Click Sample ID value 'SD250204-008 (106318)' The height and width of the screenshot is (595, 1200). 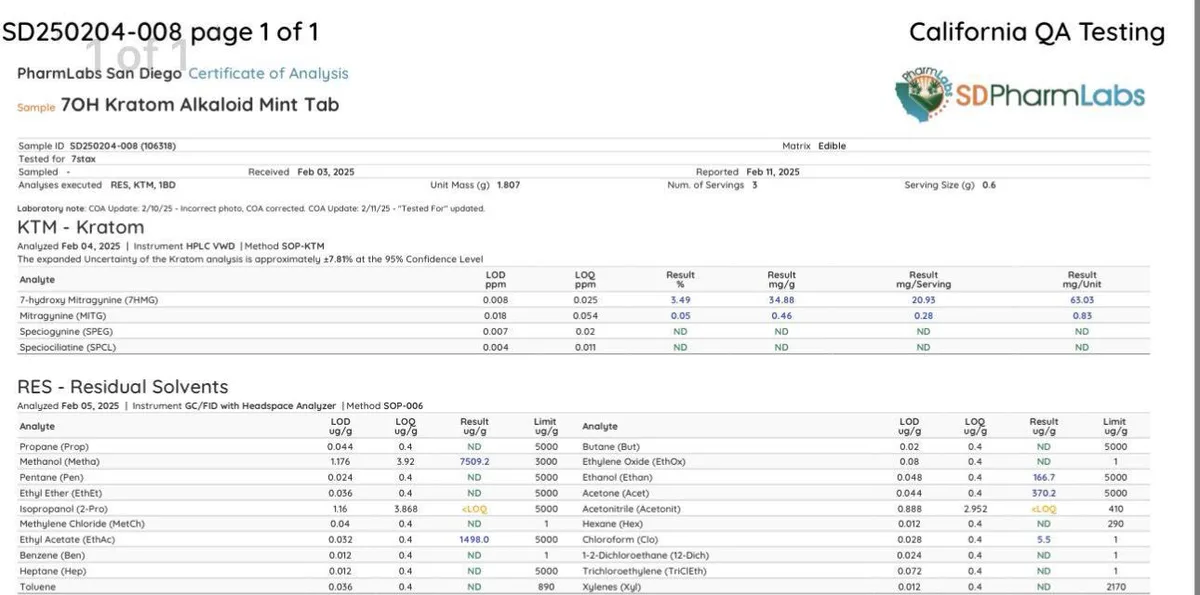coord(123,146)
